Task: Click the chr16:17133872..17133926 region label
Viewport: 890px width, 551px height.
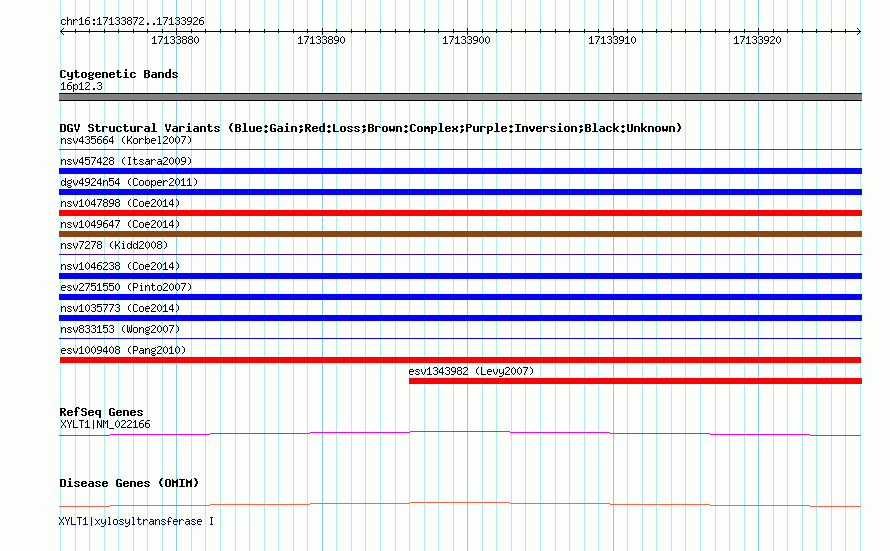Action: point(132,21)
